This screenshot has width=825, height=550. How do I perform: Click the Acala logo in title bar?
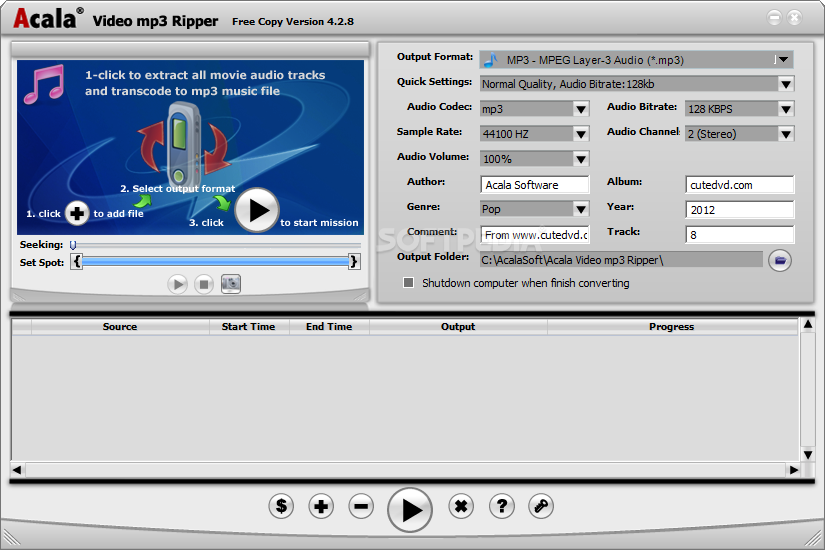48,18
